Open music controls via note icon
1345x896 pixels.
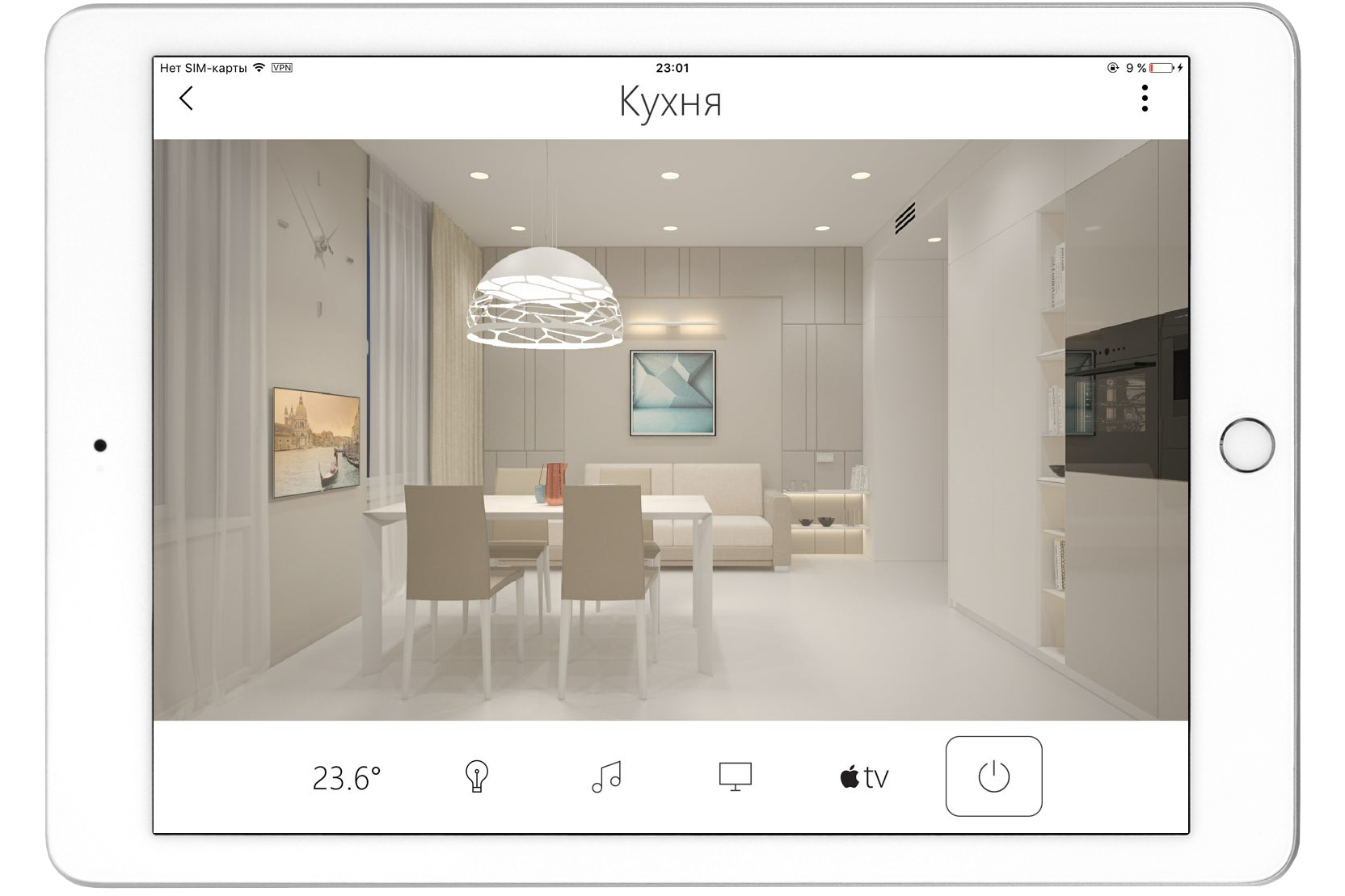pyautogui.click(x=606, y=777)
